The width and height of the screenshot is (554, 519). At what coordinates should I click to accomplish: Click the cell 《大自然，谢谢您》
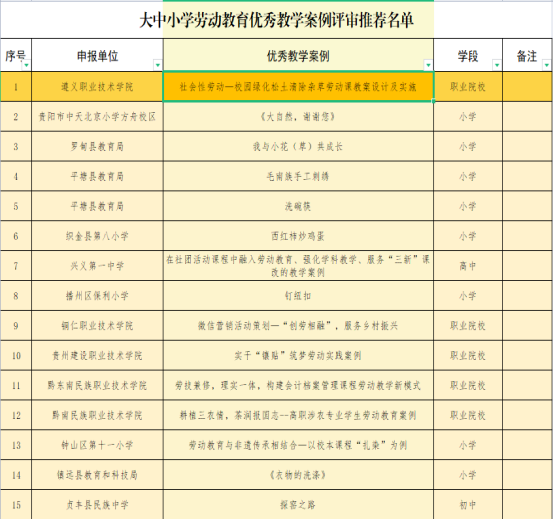299,117
